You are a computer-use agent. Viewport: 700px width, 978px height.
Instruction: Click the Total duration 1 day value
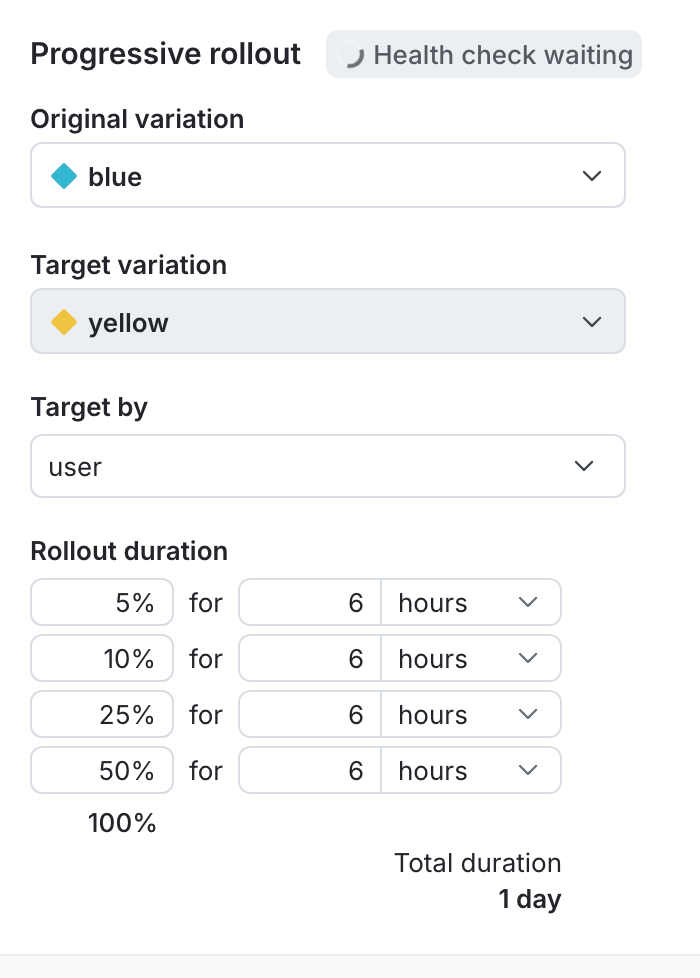pyautogui.click(x=529, y=899)
